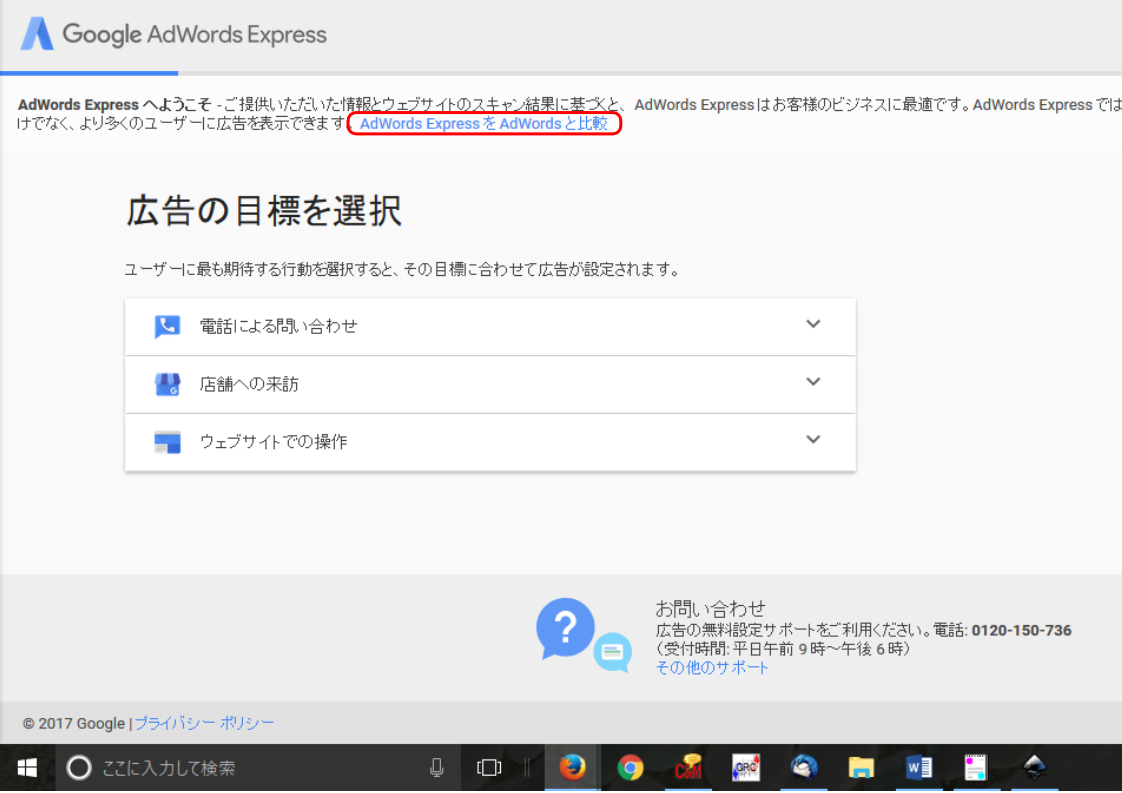Click the phone icon for 電話による問い合わせ

click(x=167, y=326)
